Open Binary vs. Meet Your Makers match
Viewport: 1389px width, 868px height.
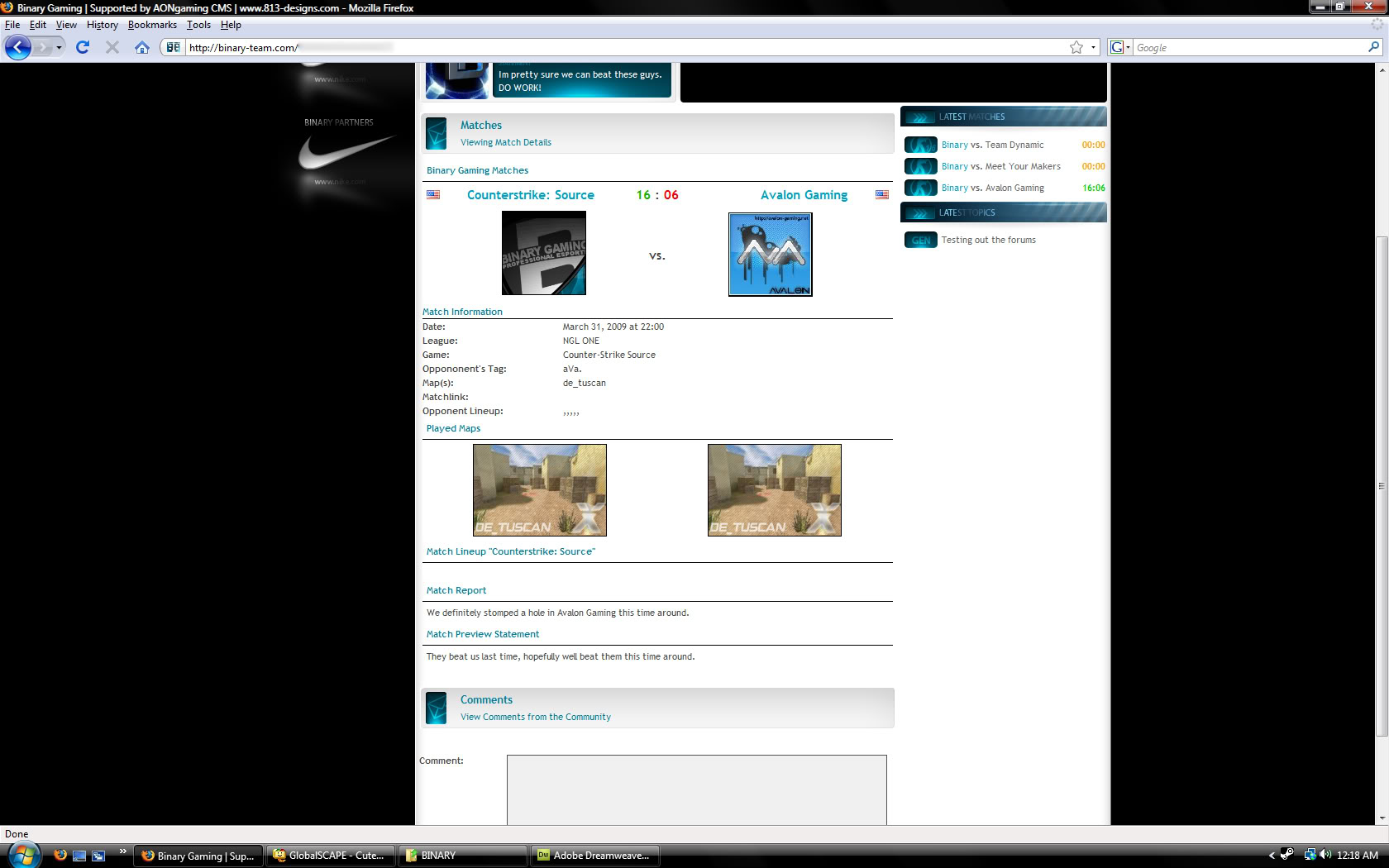point(1000,166)
